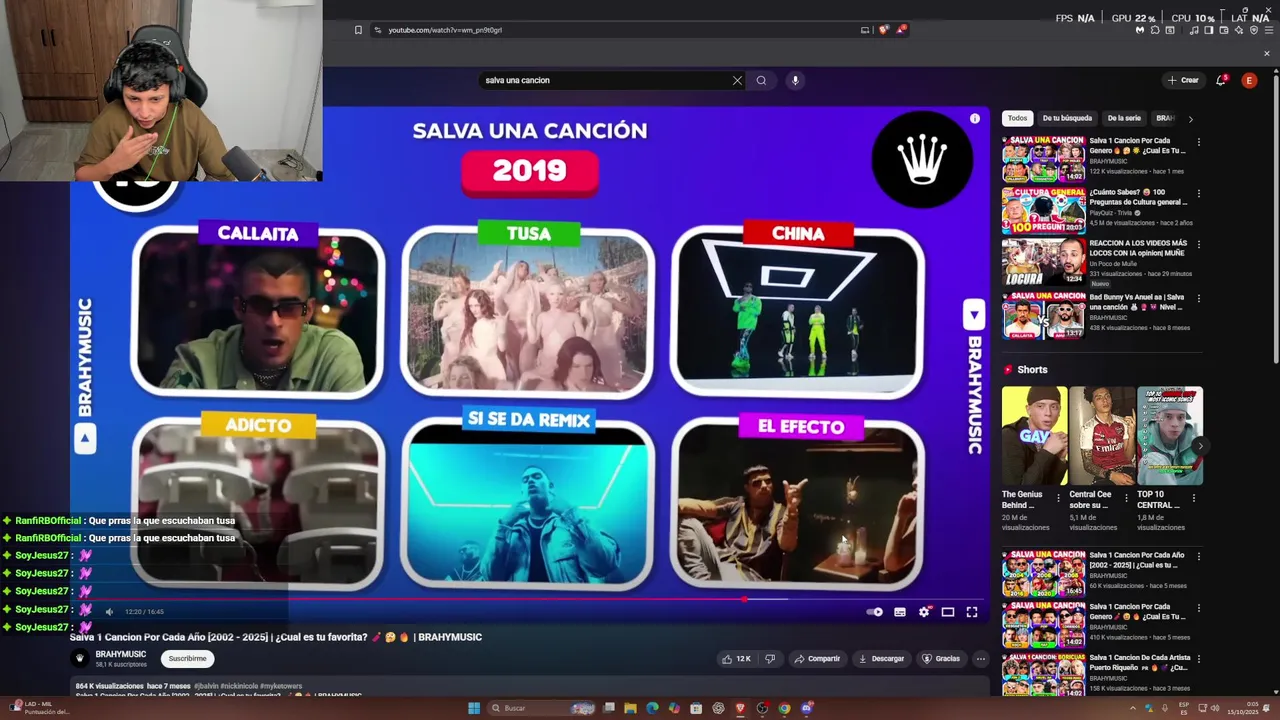Select the Todos filter chip
Screen dimensions: 1280x720
[x=1017, y=118]
